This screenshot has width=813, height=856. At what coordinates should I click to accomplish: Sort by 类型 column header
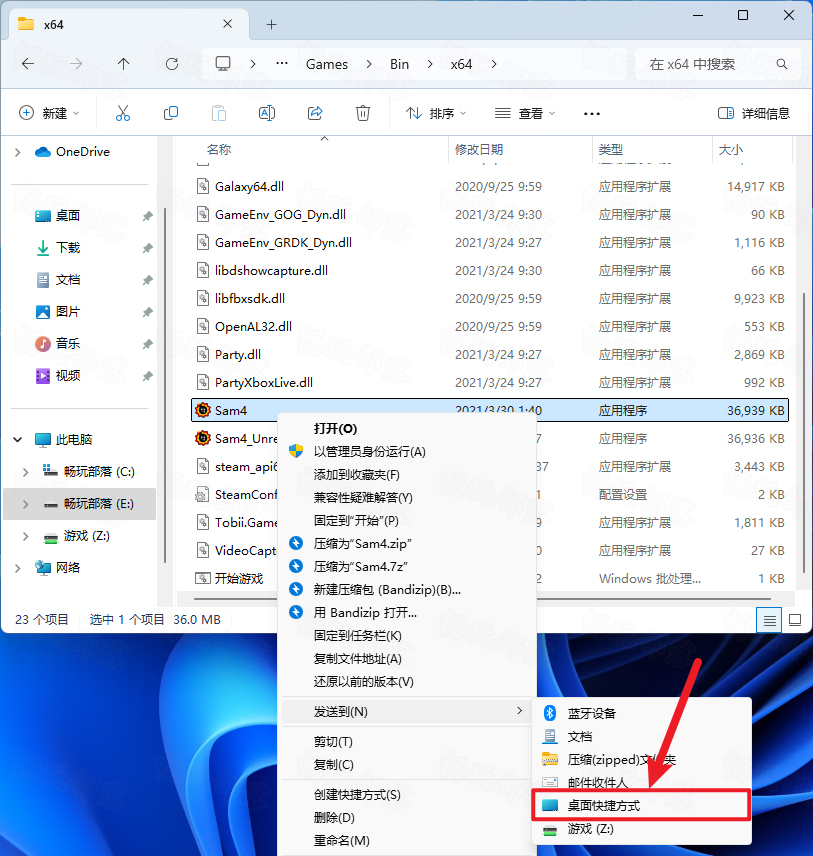tap(610, 149)
